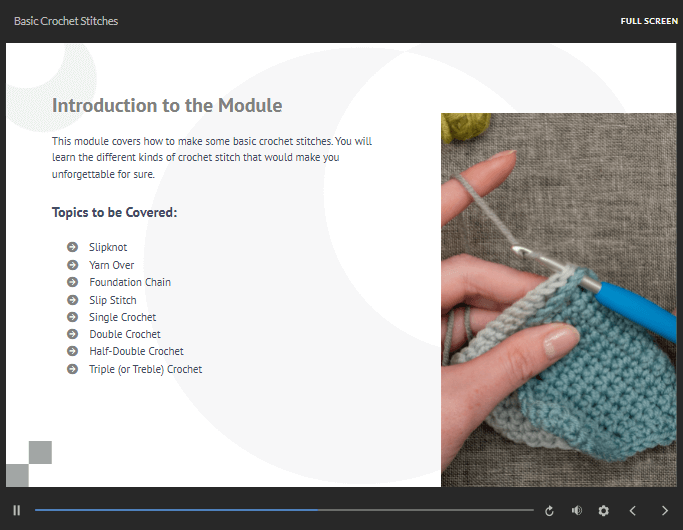Select the 'Foundation Chain' topic text
This screenshot has width=683, height=530.
[x=130, y=282]
